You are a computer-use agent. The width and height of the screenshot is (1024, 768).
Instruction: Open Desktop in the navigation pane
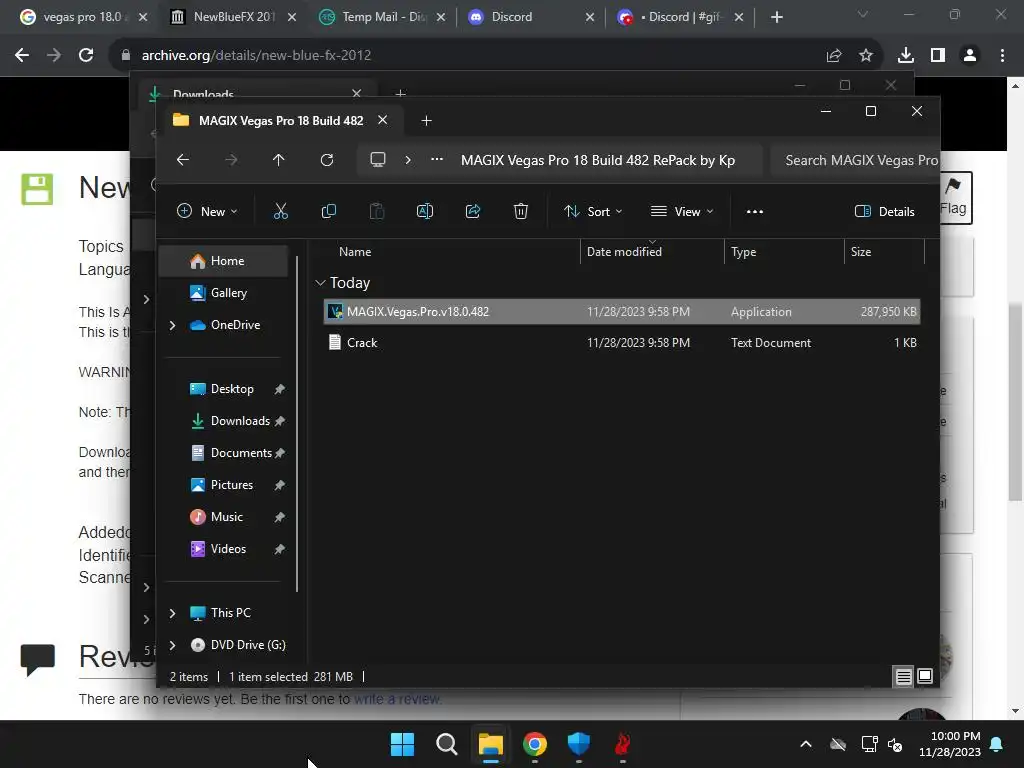(x=224, y=389)
